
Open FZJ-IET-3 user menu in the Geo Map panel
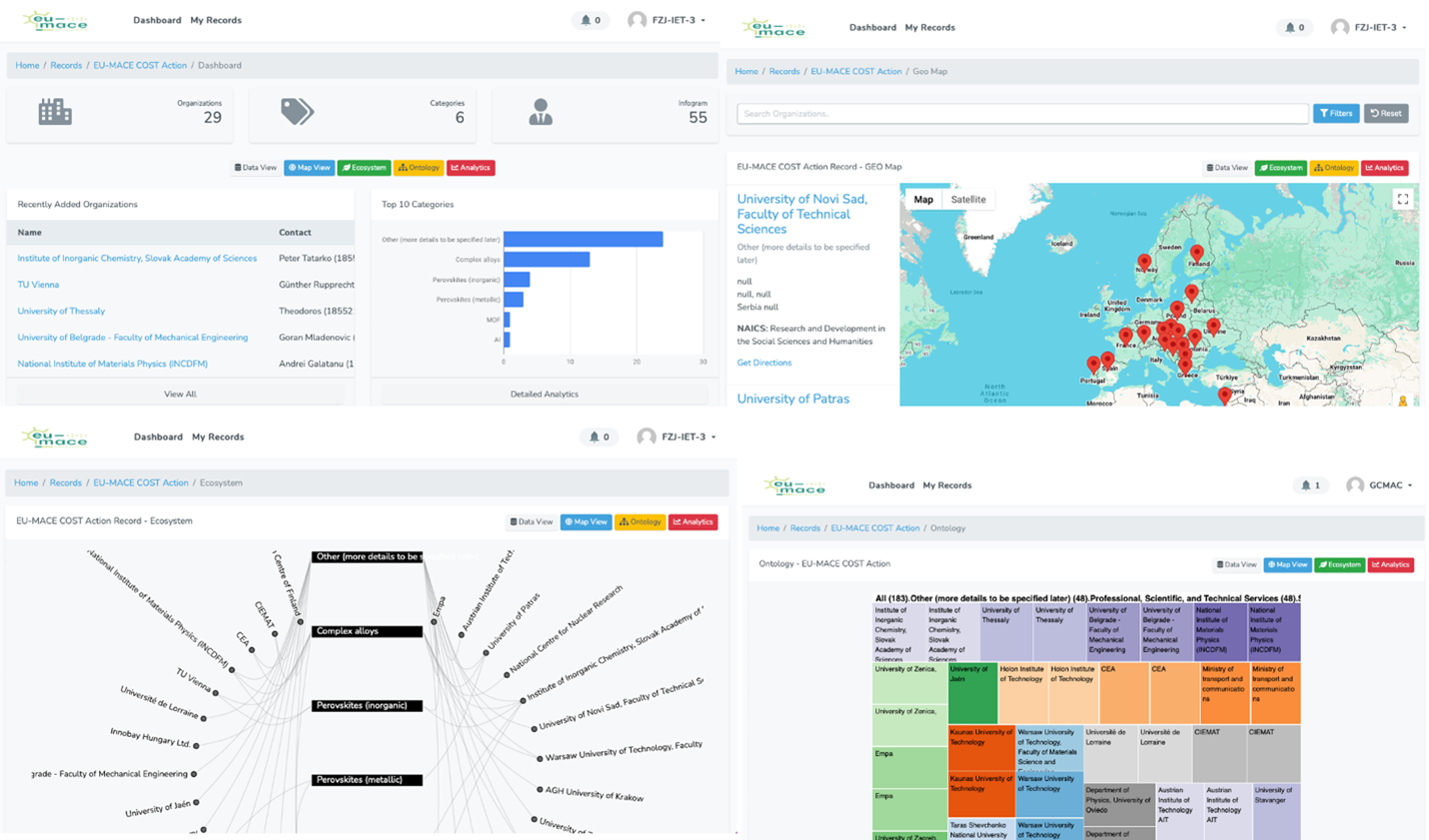click(1369, 27)
